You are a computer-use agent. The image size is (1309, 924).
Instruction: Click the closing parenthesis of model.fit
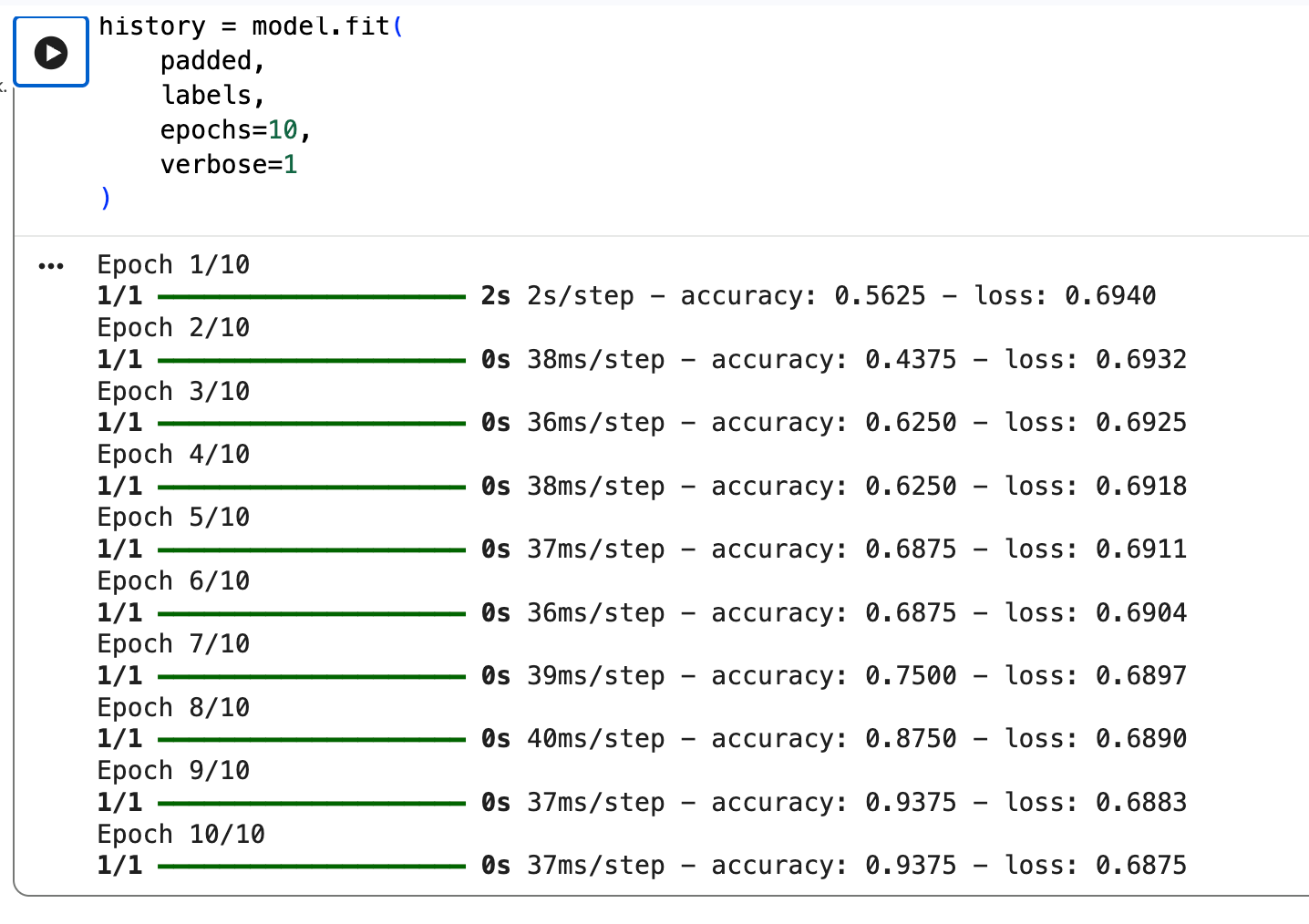(106, 198)
